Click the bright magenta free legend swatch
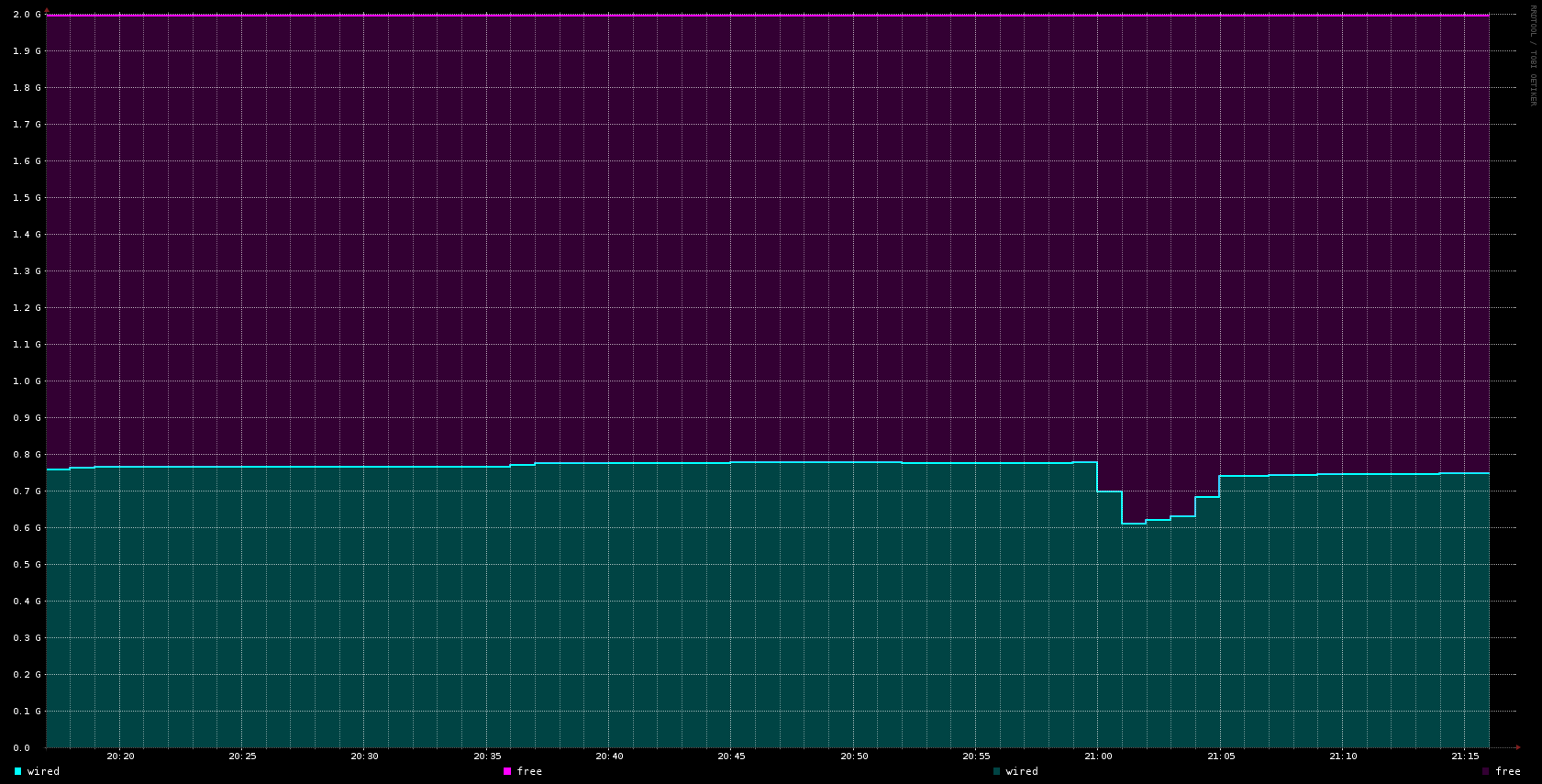1542x784 pixels. pos(507,771)
